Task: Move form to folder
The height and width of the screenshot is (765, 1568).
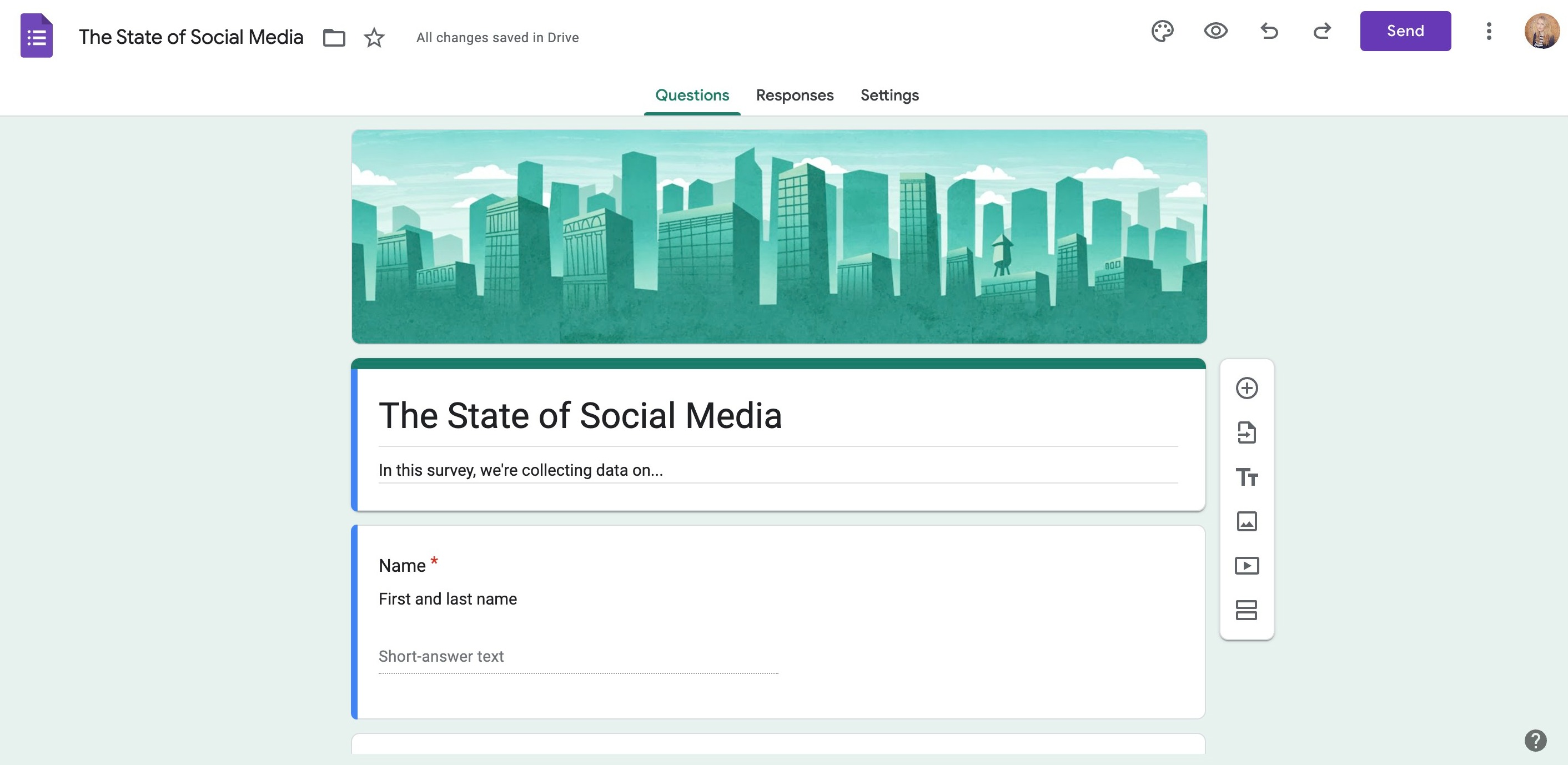Action: coord(334,38)
